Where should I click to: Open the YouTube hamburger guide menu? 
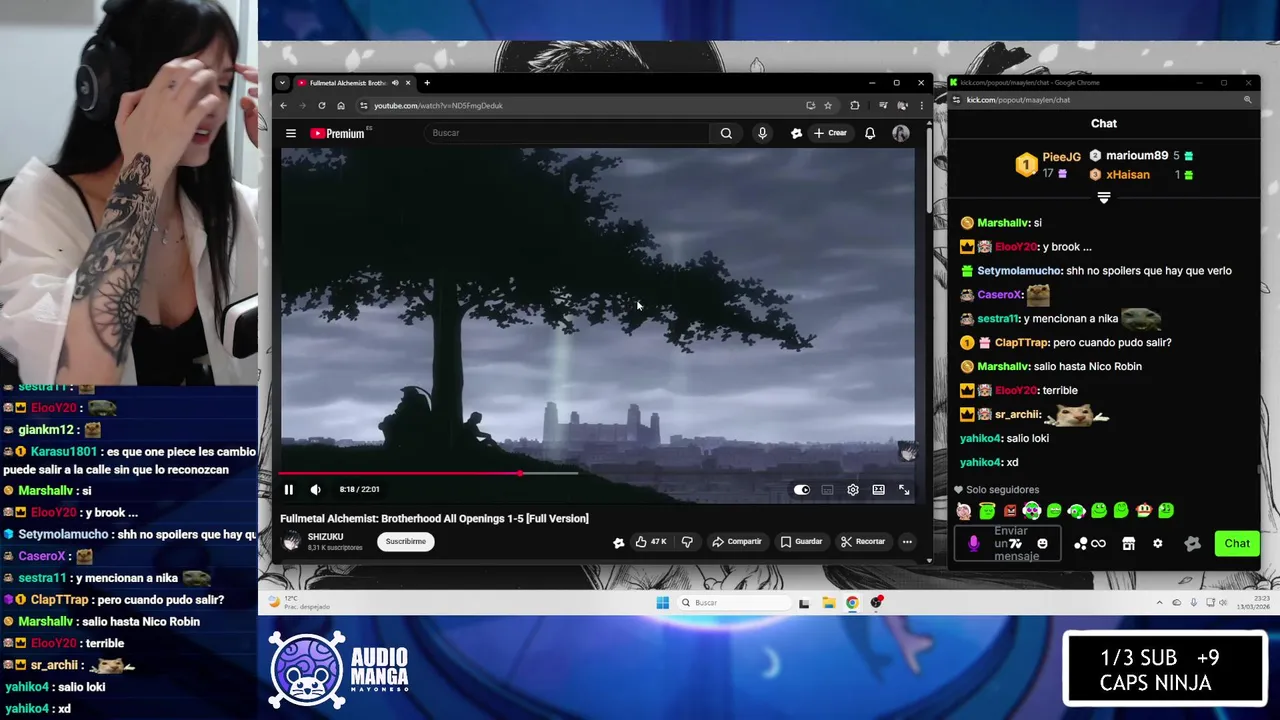click(x=291, y=133)
